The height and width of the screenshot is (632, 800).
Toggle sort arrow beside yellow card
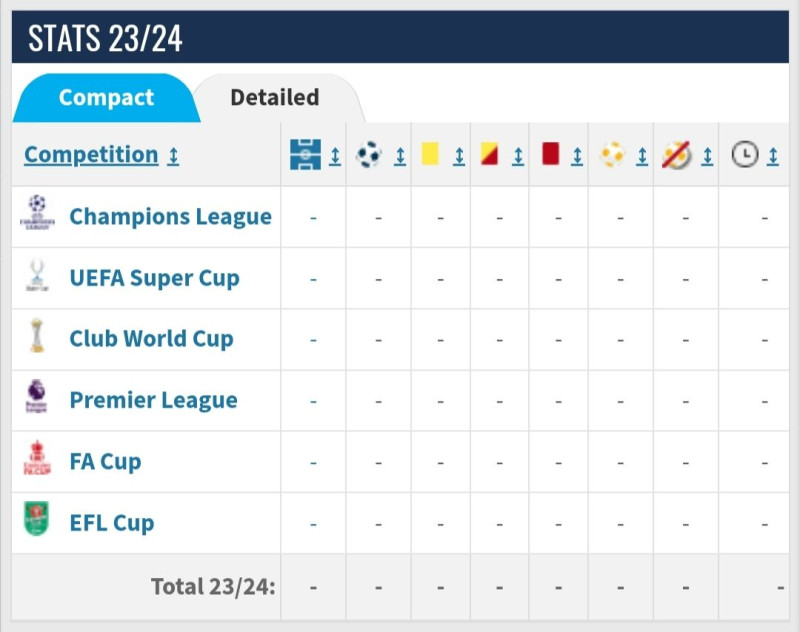459,156
